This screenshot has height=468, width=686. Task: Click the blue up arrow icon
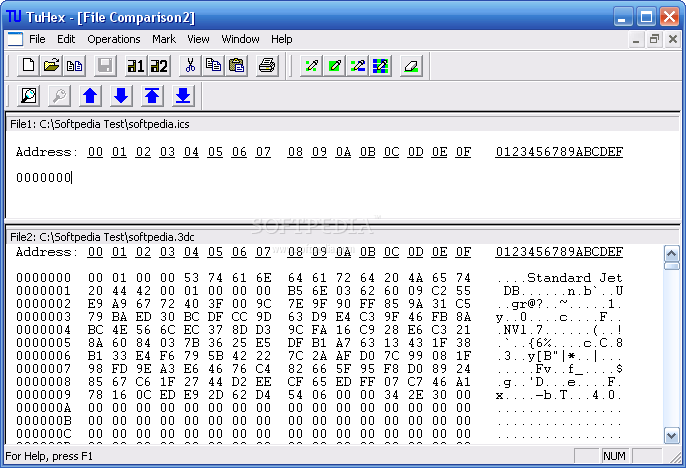(x=91, y=95)
